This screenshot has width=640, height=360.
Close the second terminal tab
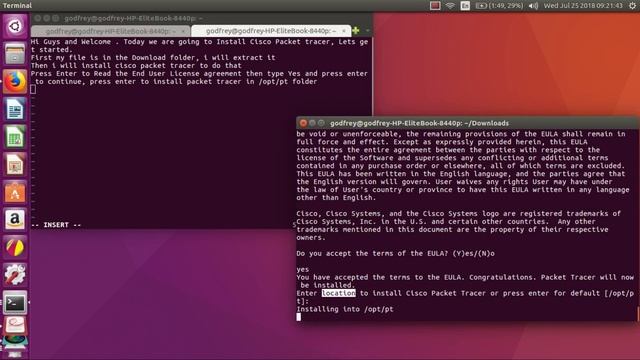[344, 31]
